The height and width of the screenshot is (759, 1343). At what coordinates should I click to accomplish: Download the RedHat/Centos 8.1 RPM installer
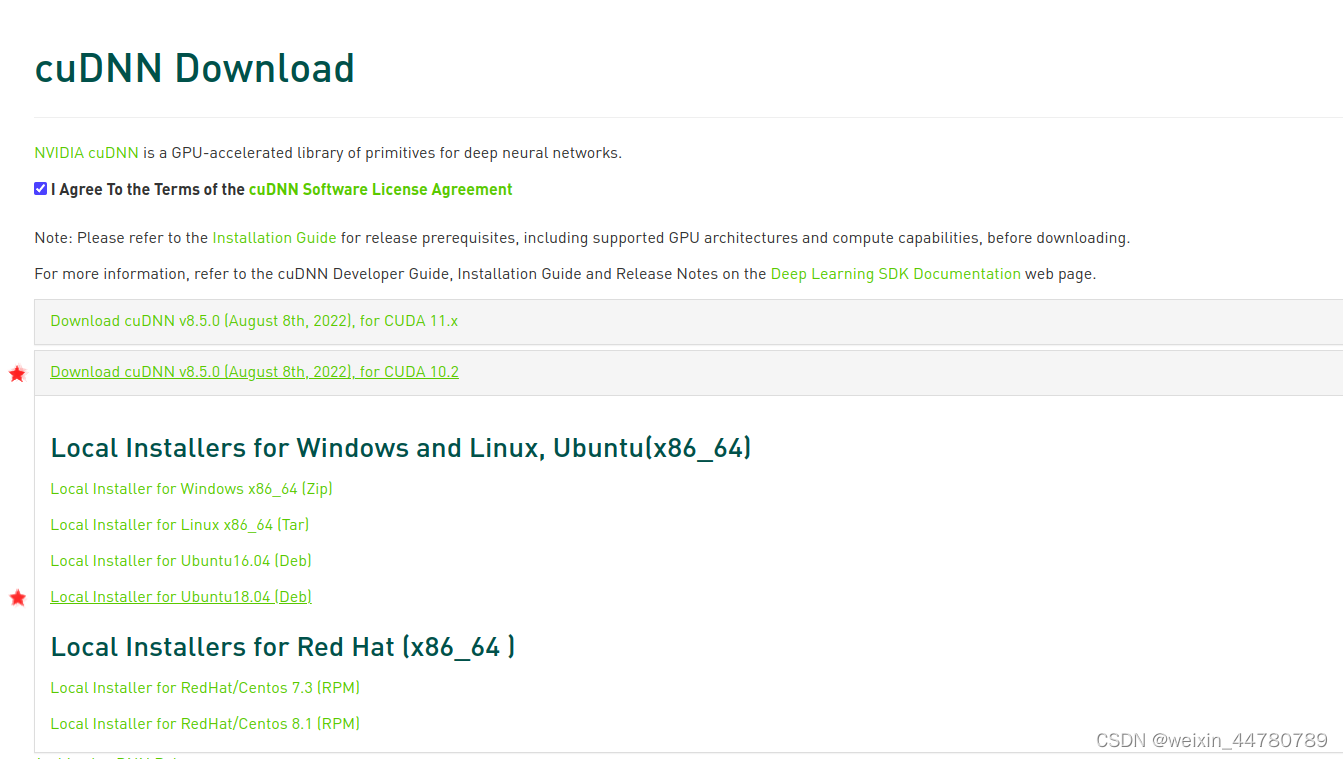pos(205,723)
